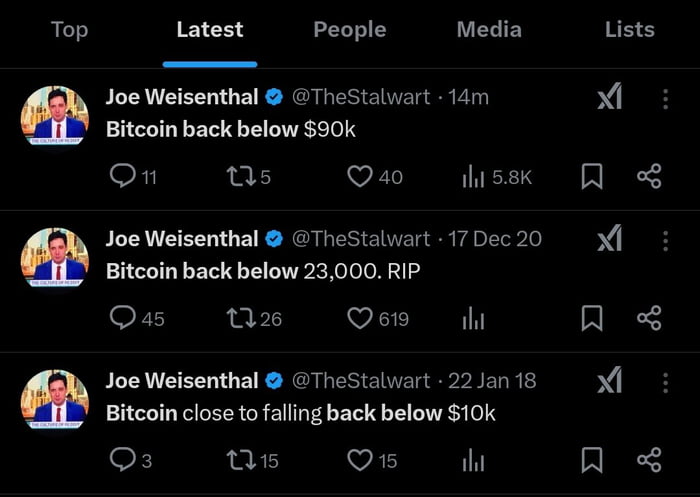Open more options for 22 Jan 18 tweet

pos(666,381)
